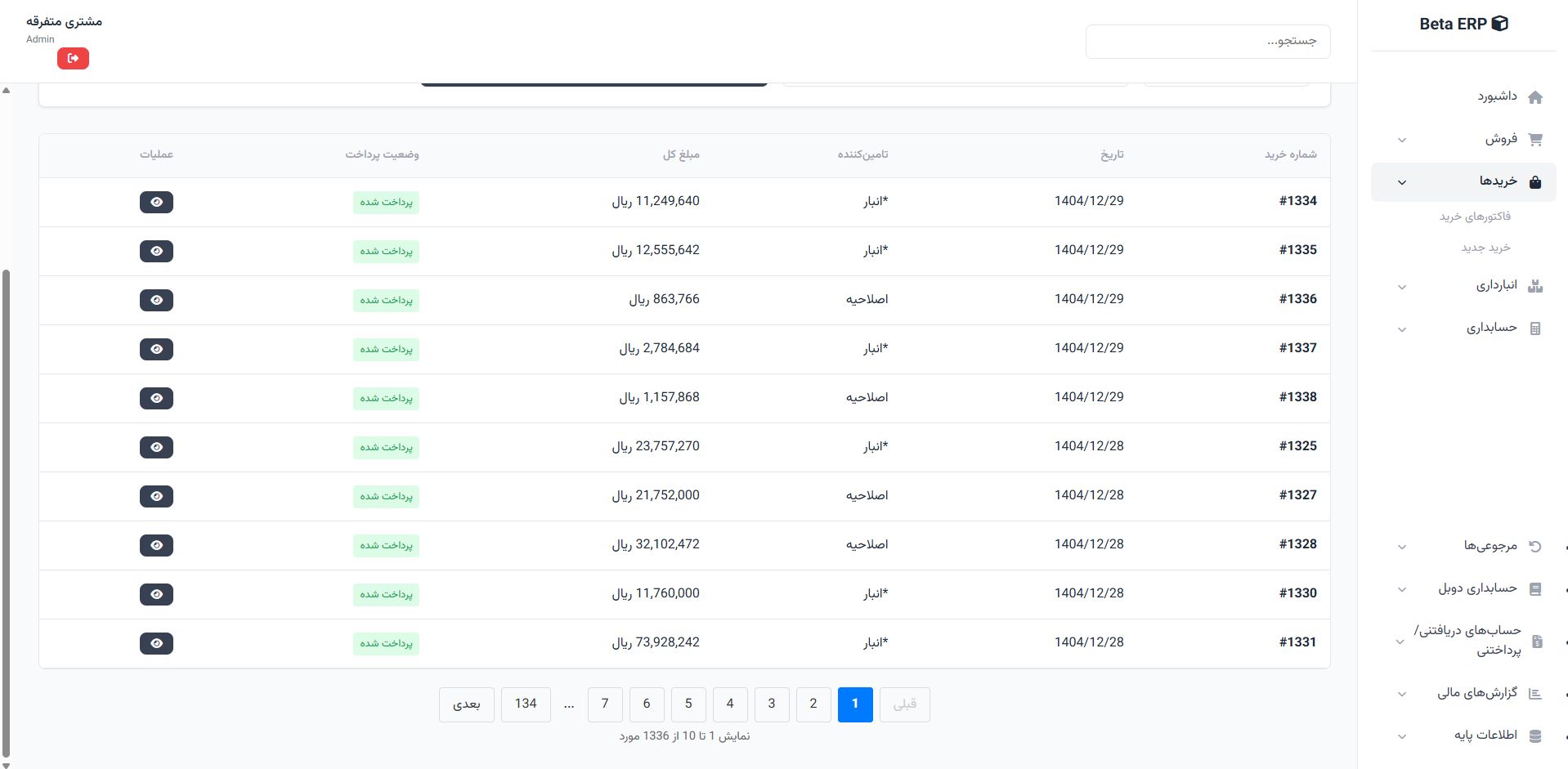Click the calculator icon for حسابداری

coord(1535,329)
